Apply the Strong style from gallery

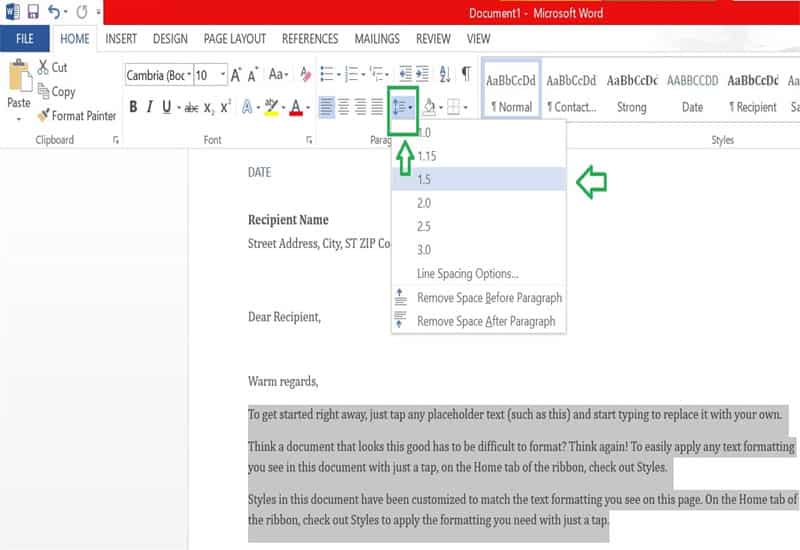631,93
